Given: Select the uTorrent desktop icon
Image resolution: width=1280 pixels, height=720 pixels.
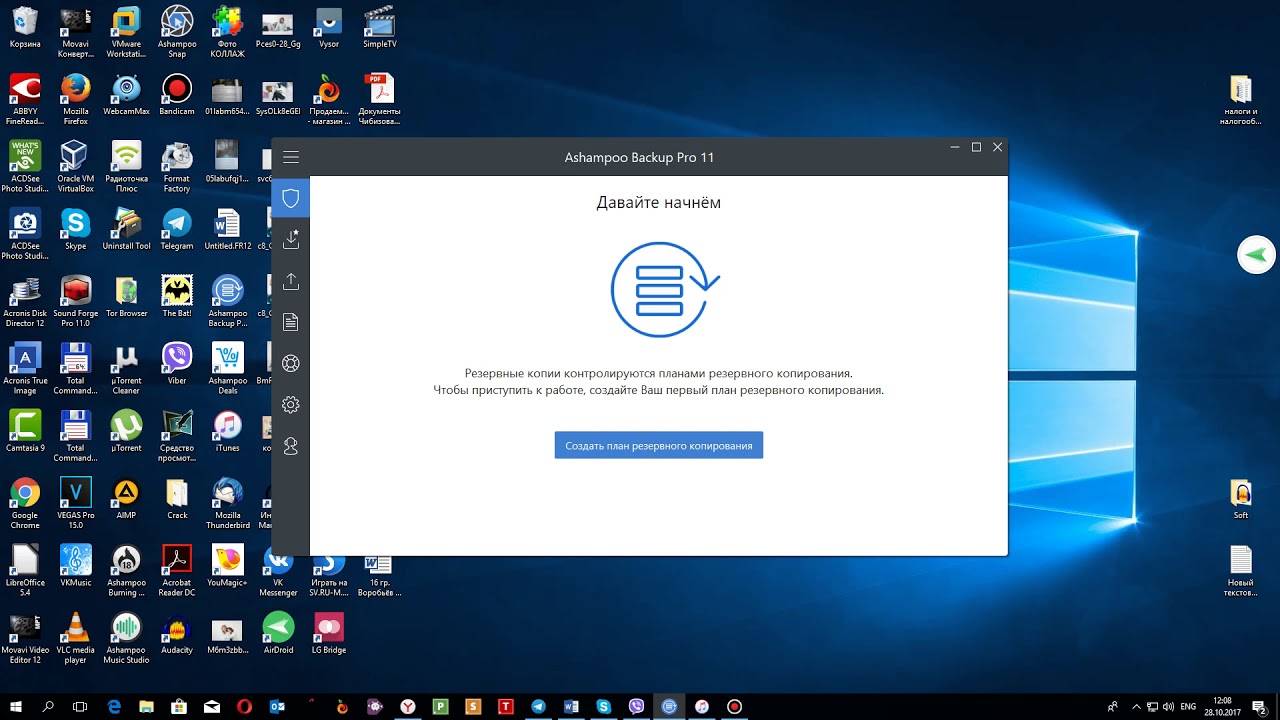Looking at the screenshot, I should point(127,431).
